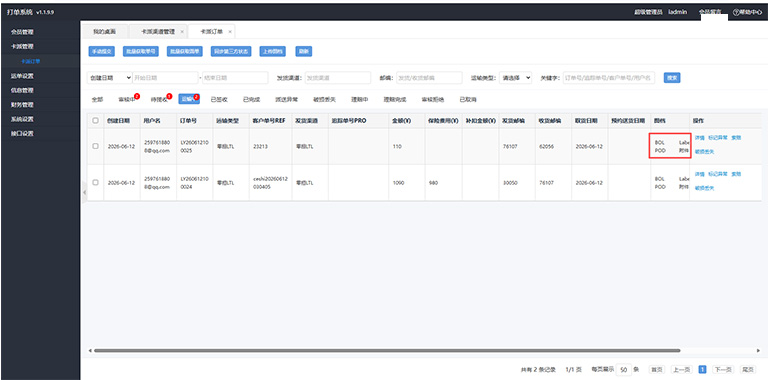The image size is (770, 380).
Task: Switch to the 卡派订单 tab
Action: [x=212, y=31]
